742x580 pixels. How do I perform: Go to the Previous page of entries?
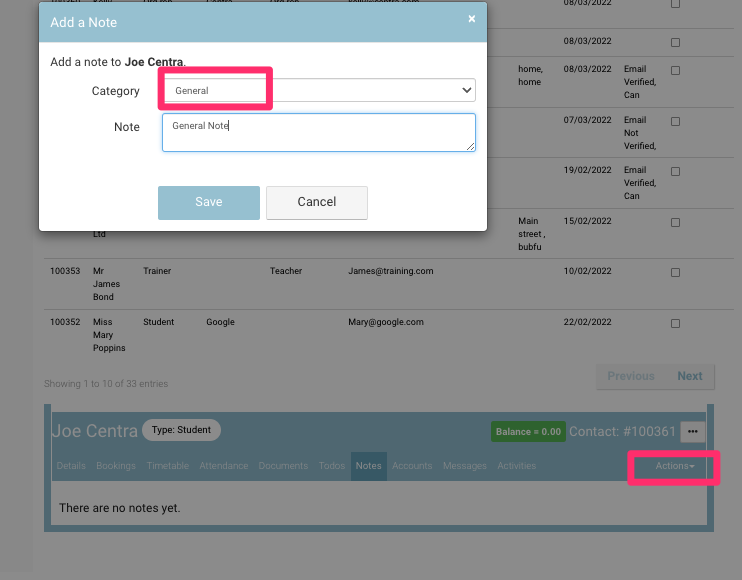click(x=631, y=376)
